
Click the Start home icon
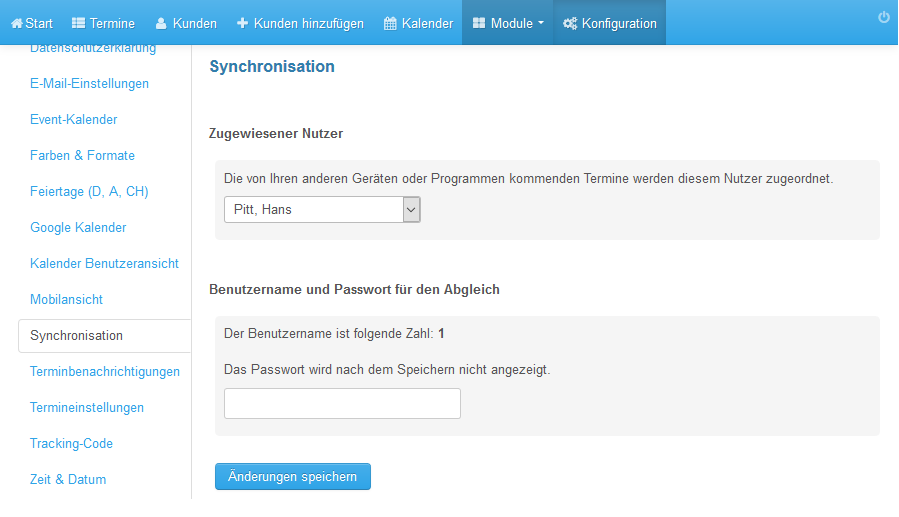point(17,24)
